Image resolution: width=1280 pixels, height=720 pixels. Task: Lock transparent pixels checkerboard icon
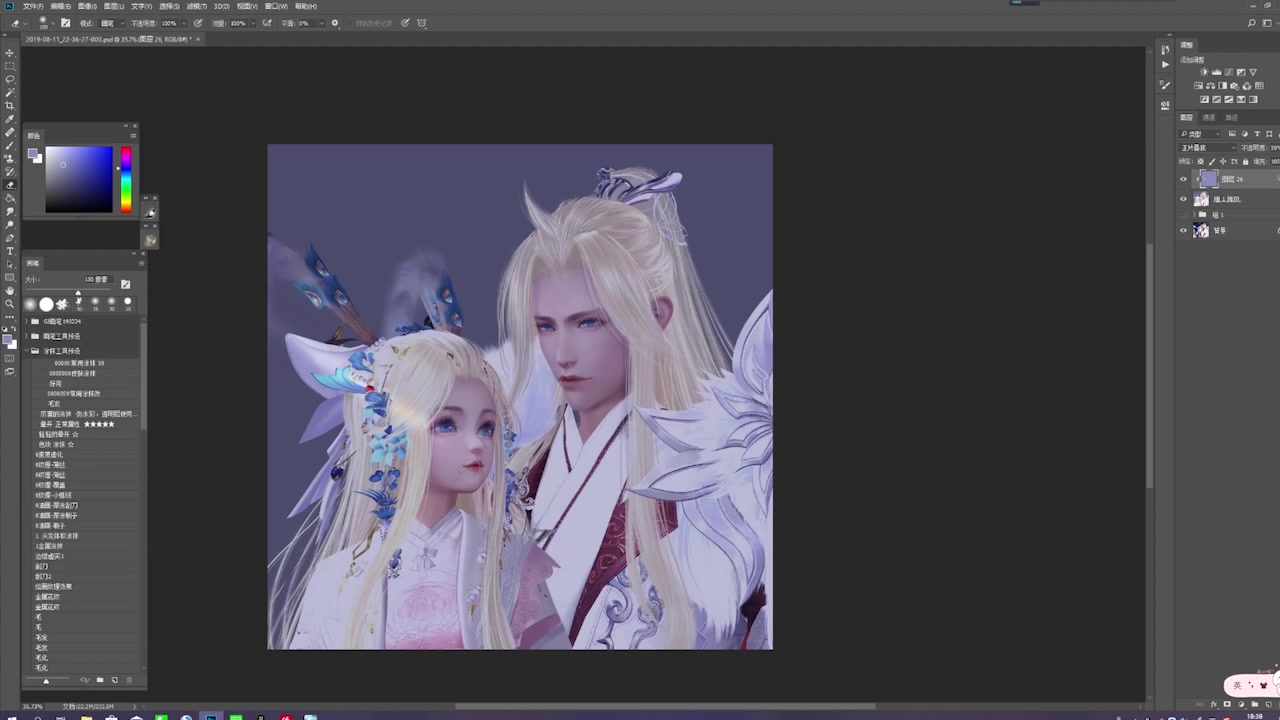1200,161
